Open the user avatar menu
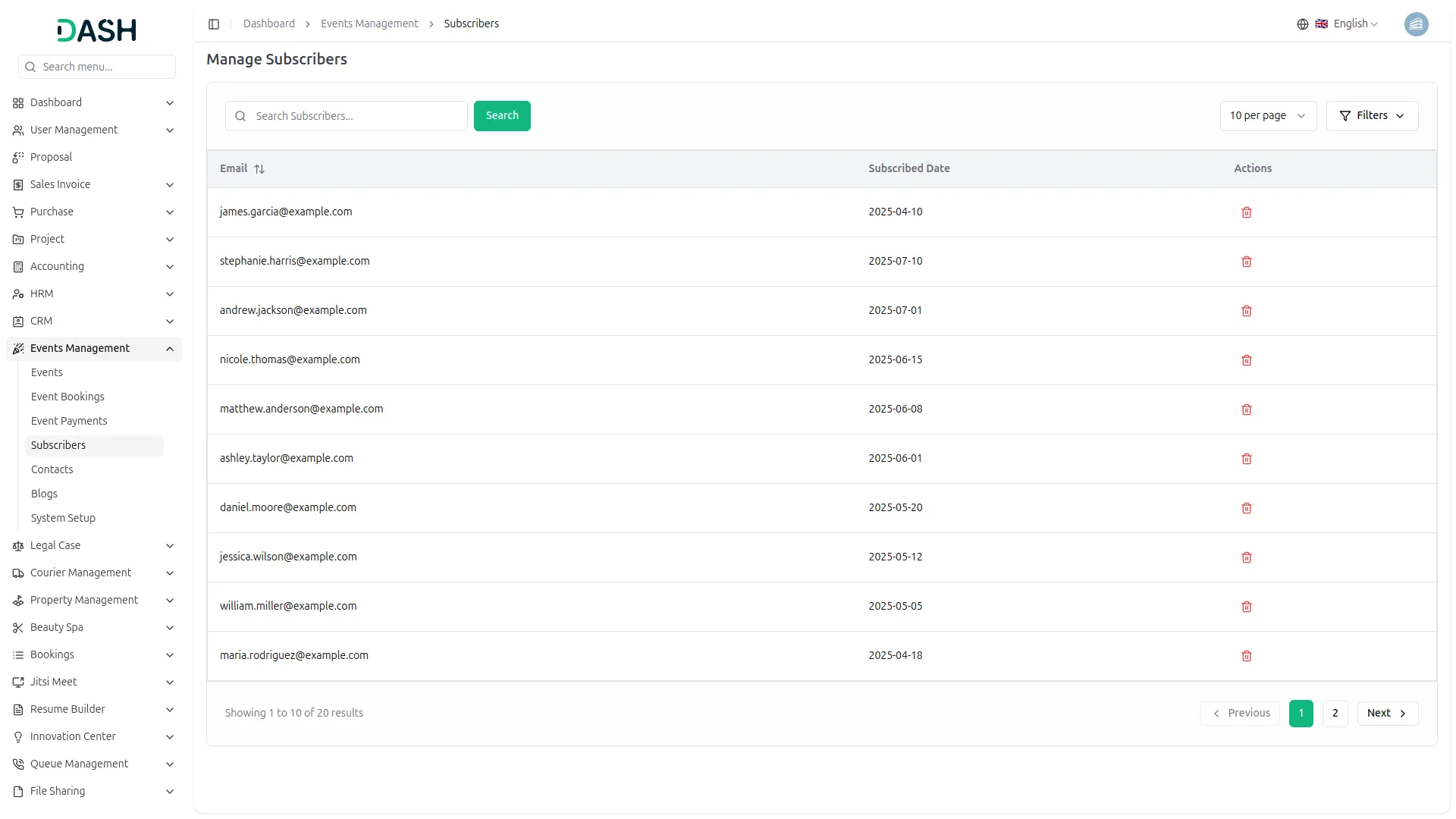This screenshot has height=819, width=1456. (x=1415, y=24)
